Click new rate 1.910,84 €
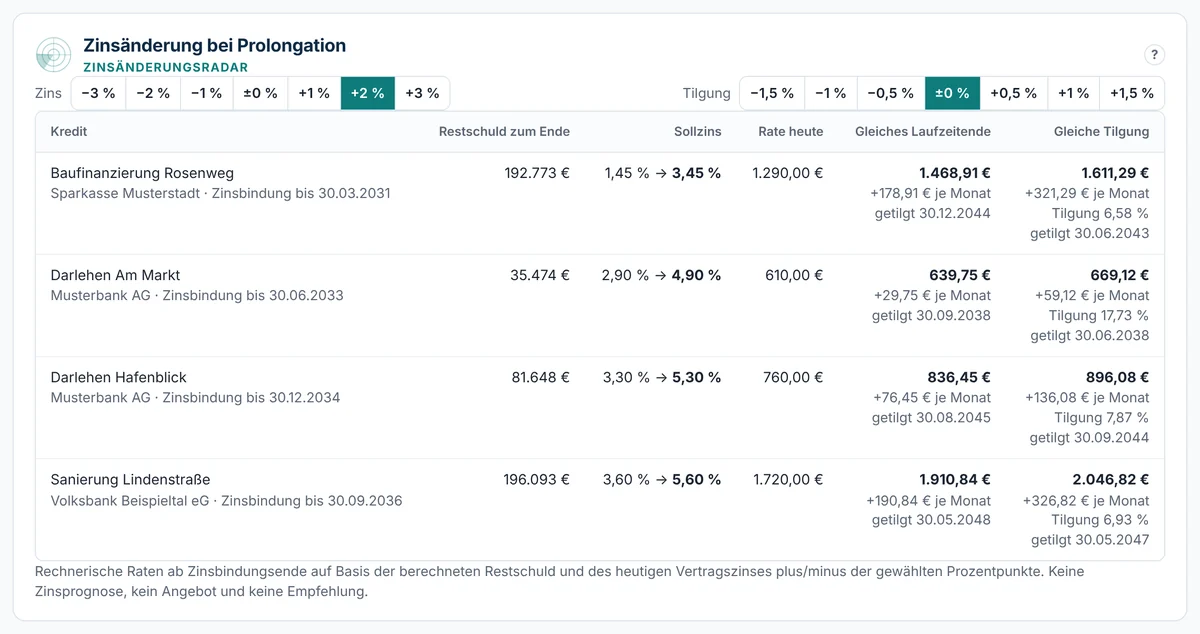The image size is (1200, 634). 955,479
